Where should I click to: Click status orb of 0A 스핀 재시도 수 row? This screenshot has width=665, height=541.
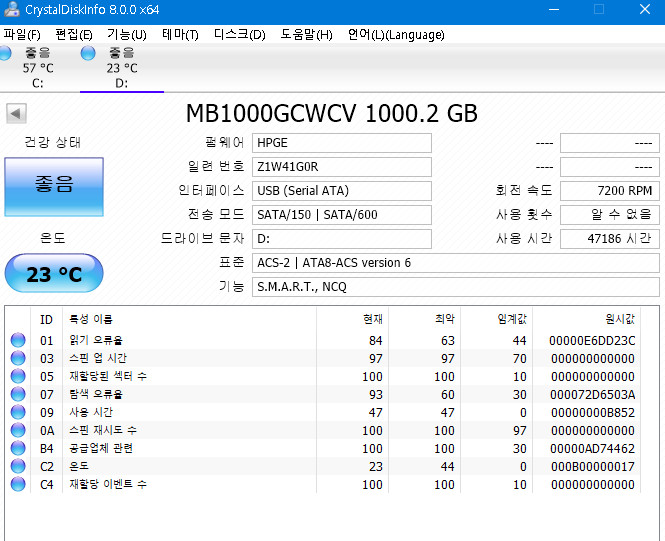18,430
